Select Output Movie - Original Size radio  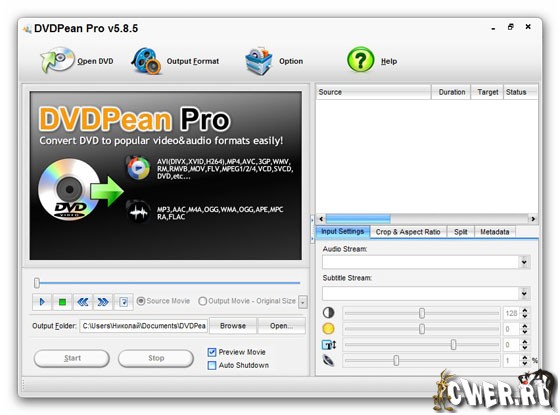coord(202,301)
